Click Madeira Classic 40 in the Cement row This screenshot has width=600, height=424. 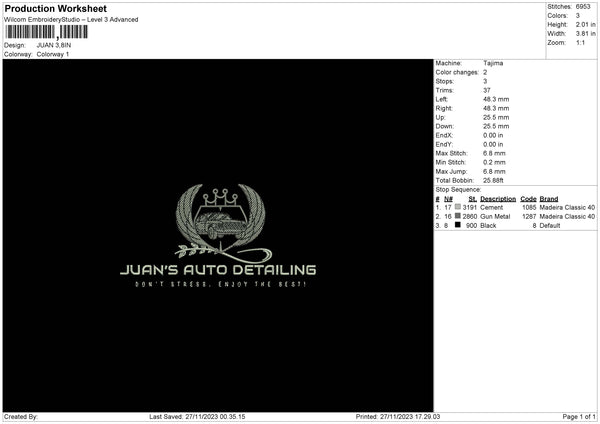[x=567, y=207]
